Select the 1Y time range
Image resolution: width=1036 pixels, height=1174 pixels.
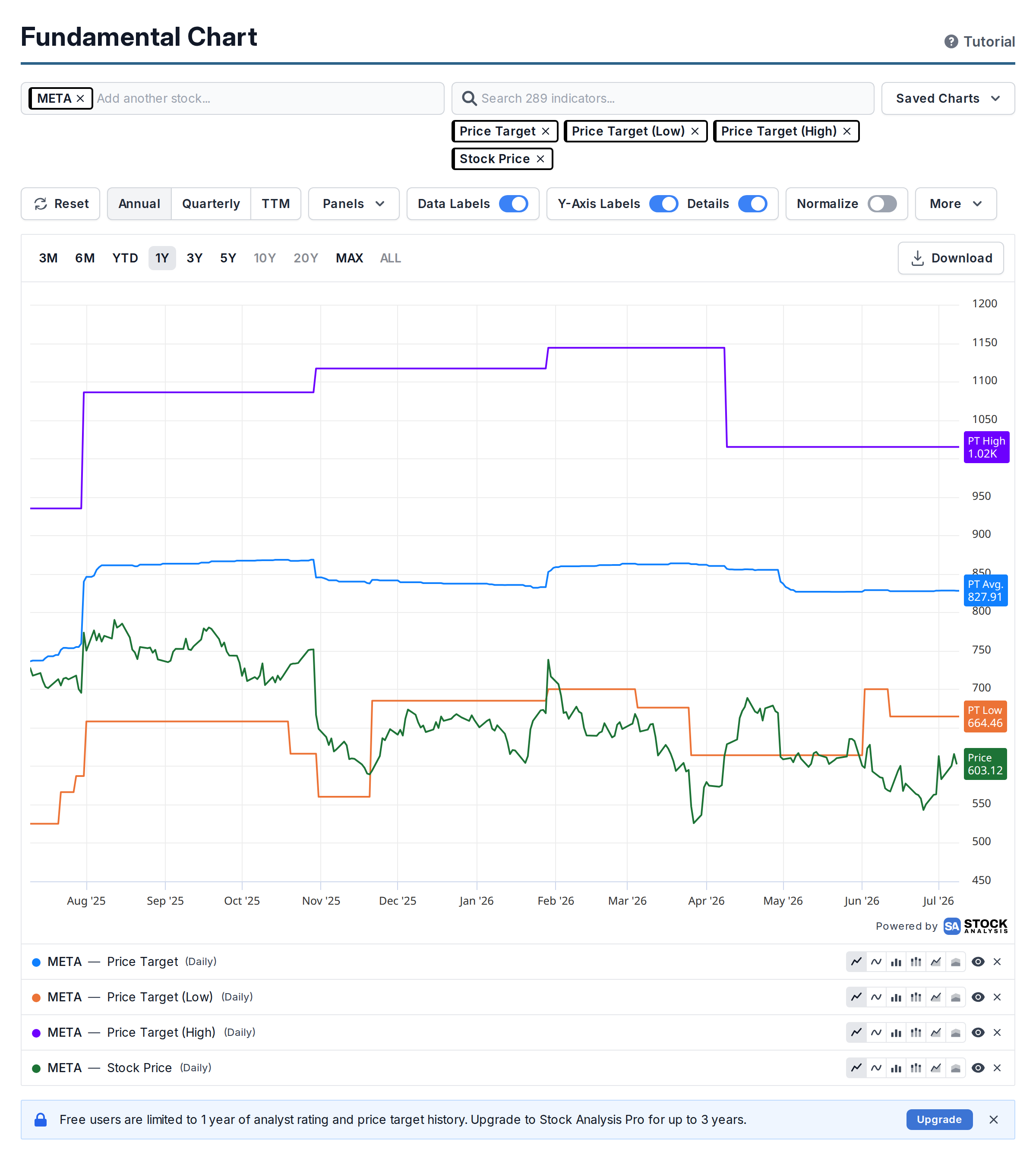pyautogui.click(x=162, y=258)
